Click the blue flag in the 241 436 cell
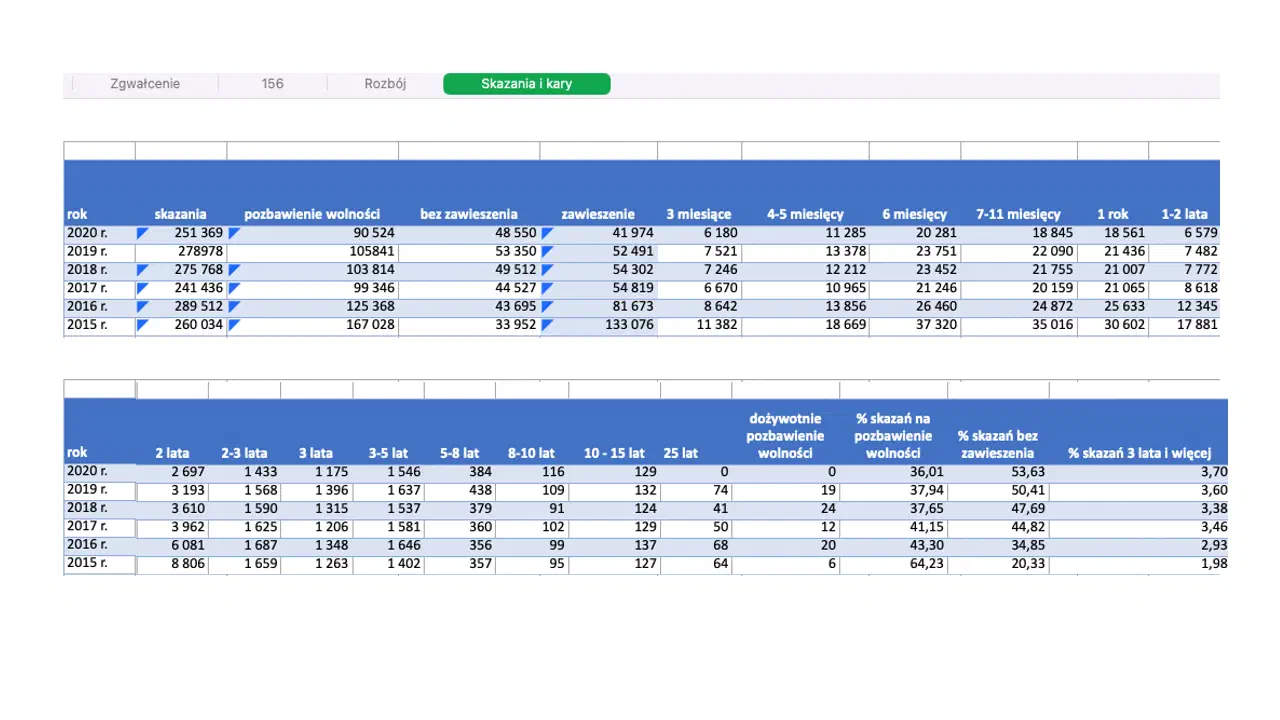Screen dimensions: 1280x720 [142, 288]
